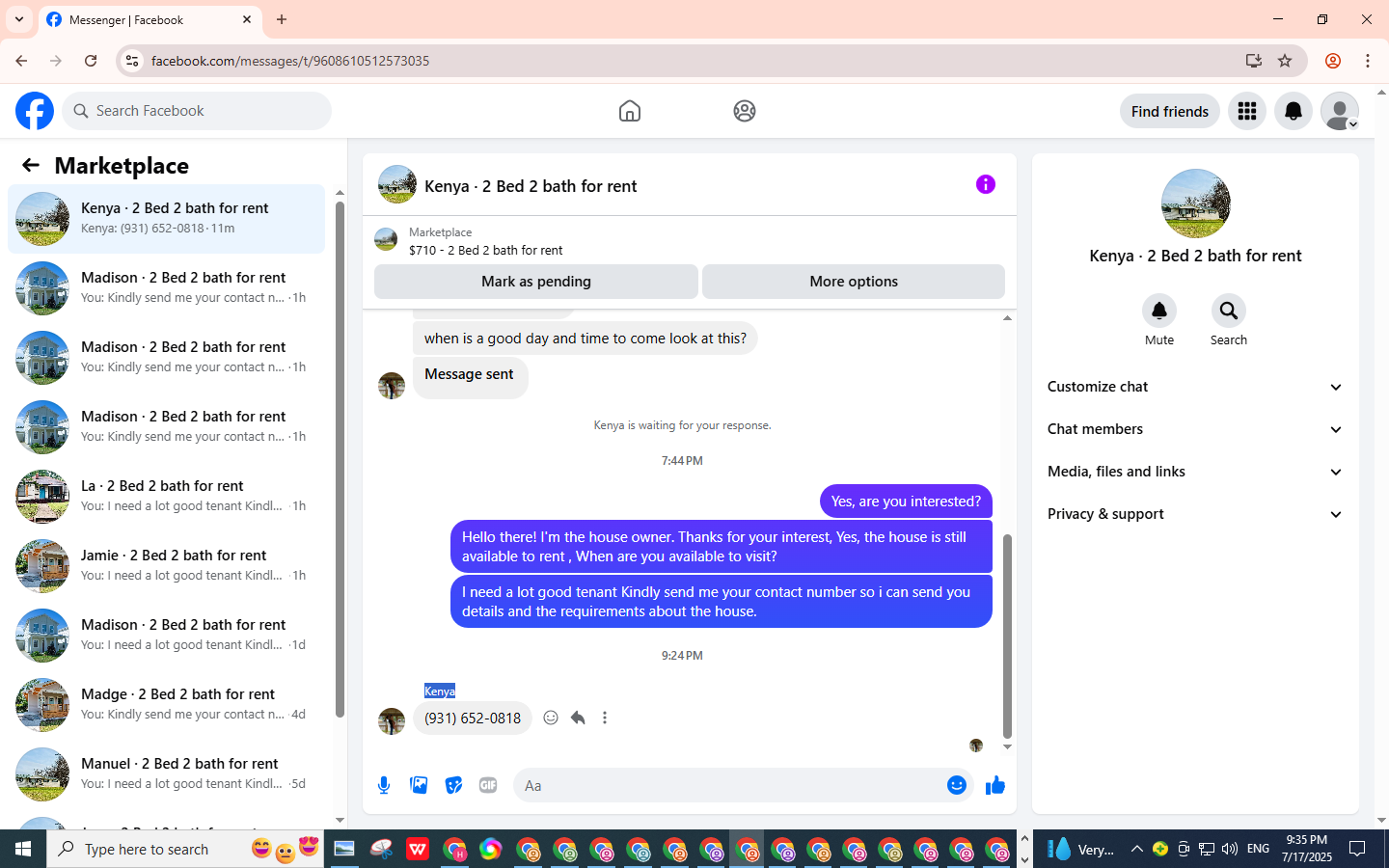The height and width of the screenshot is (868, 1389).
Task: Click the browser address bar URL
Action: tap(290, 61)
